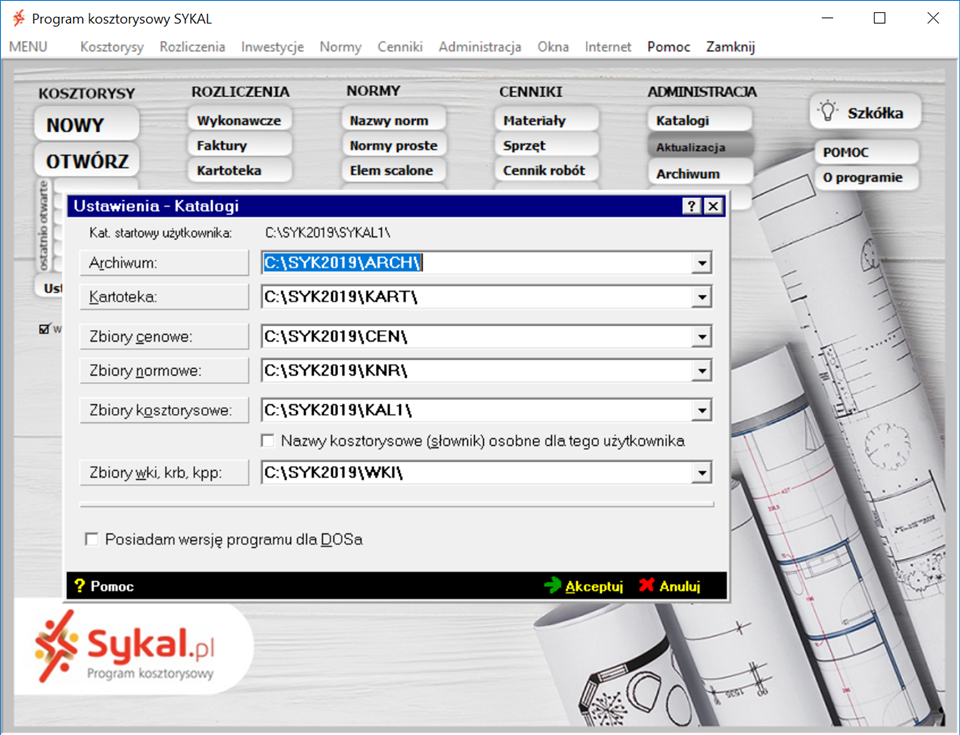Open Kartoteka under Rozliczenia

click(x=239, y=170)
